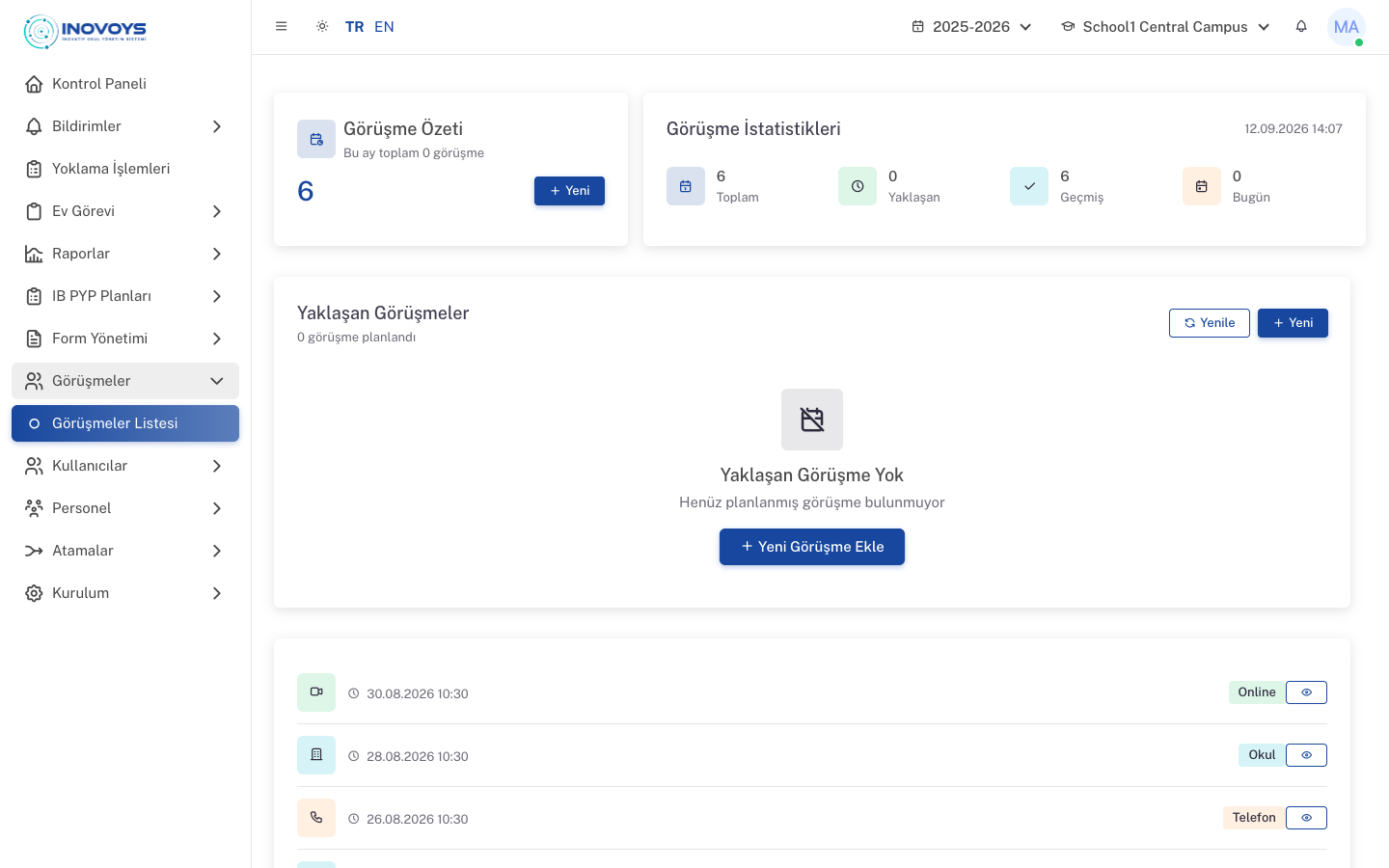View the 30.08.2026 Online meeting details
This screenshot has width=1389, height=868.
[1306, 692]
